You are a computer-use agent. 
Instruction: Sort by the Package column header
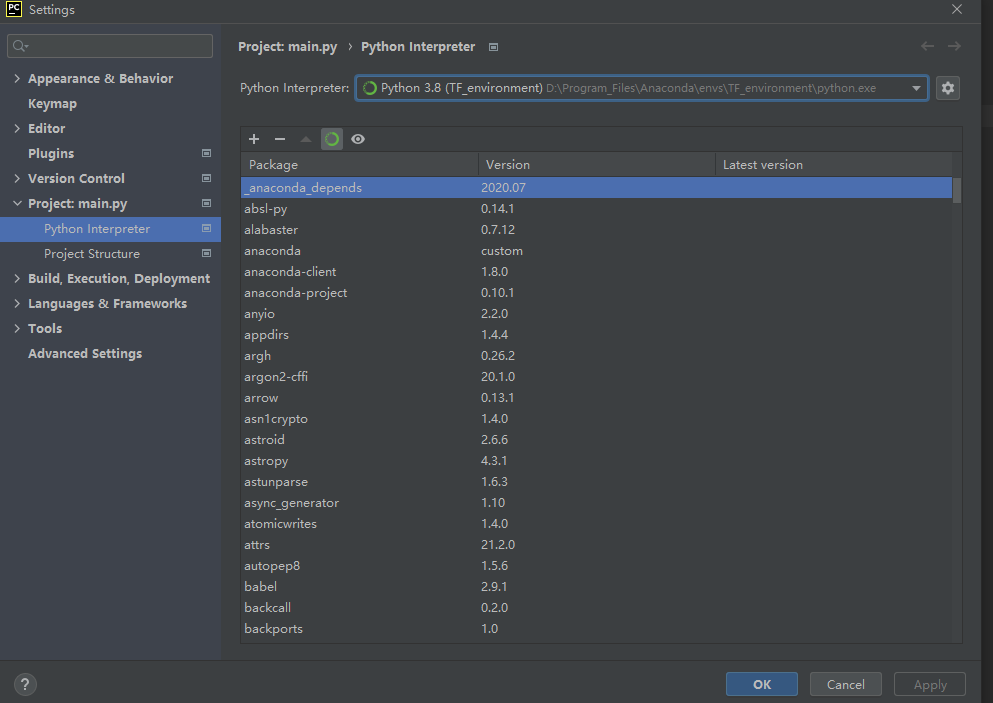click(x=360, y=165)
